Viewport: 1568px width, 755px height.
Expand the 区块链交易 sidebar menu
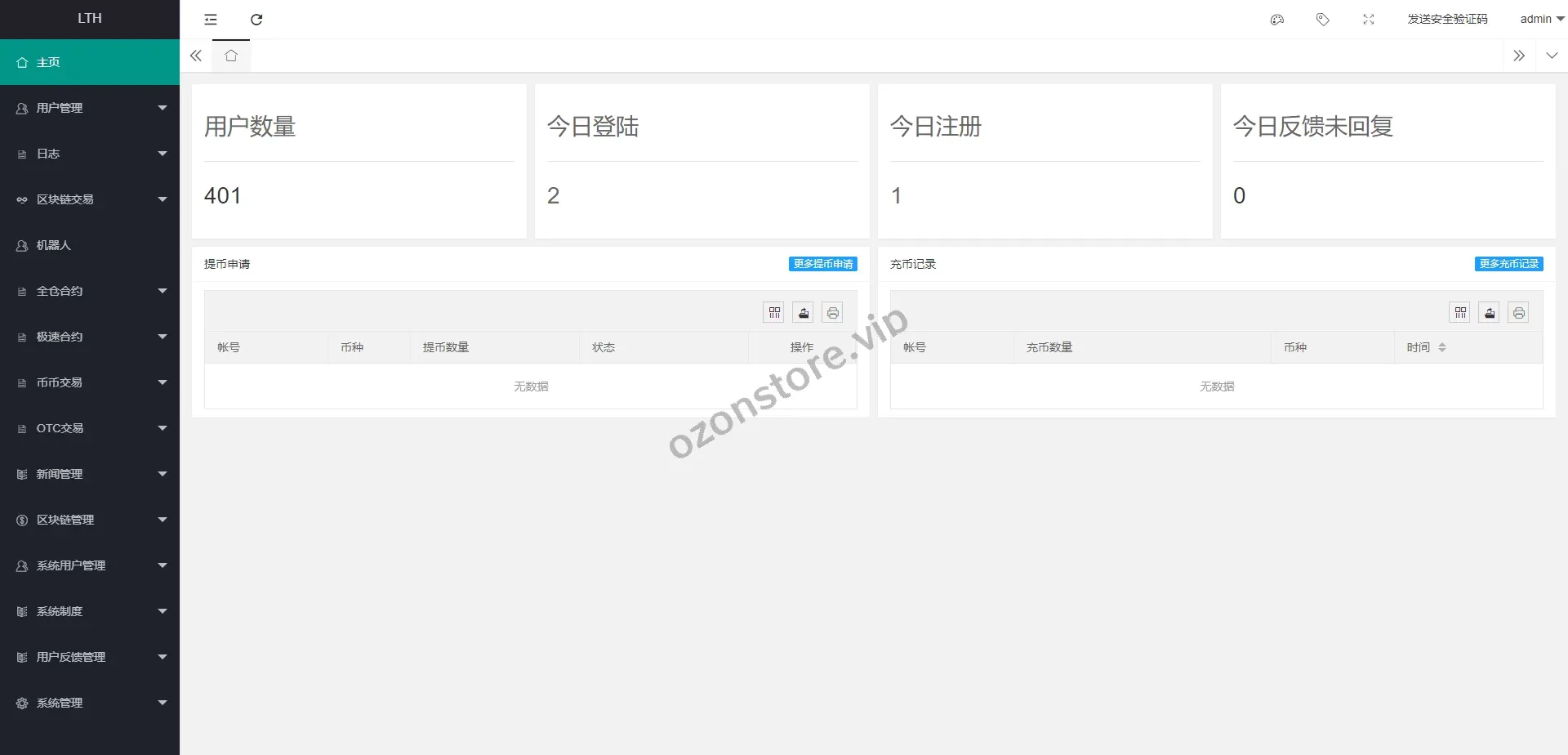[90, 199]
